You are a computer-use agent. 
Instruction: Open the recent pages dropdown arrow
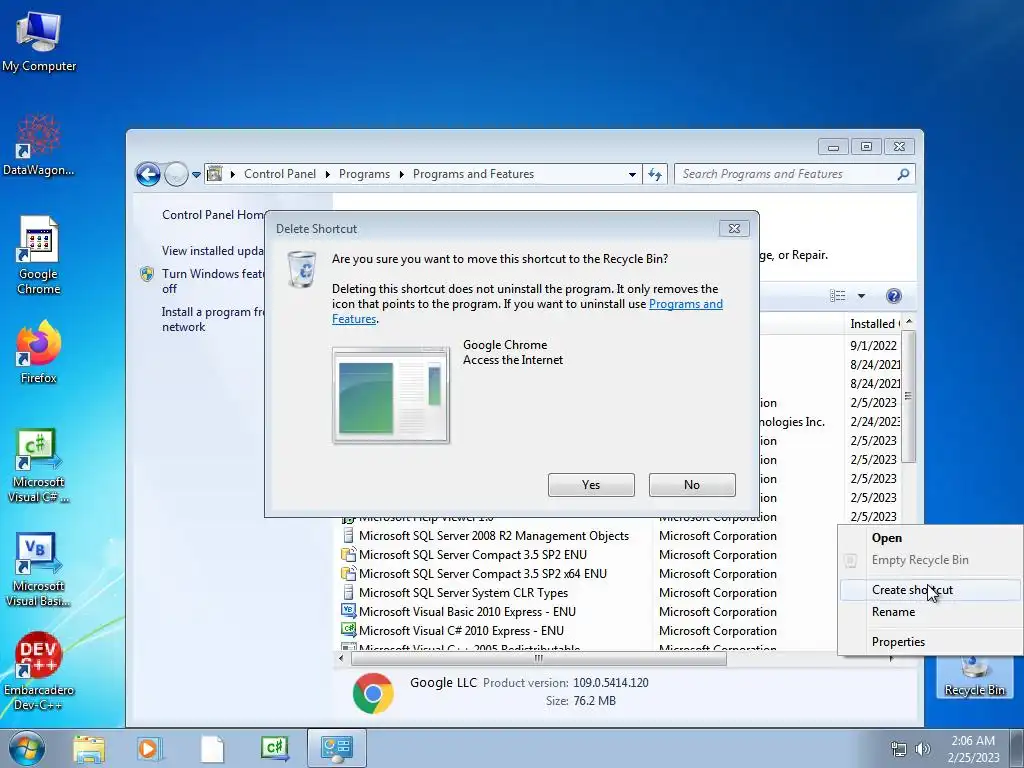click(196, 175)
